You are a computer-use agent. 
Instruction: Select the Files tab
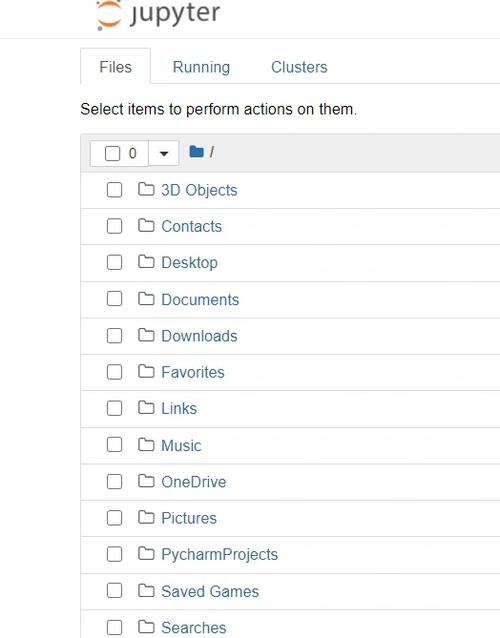pos(116,67)
